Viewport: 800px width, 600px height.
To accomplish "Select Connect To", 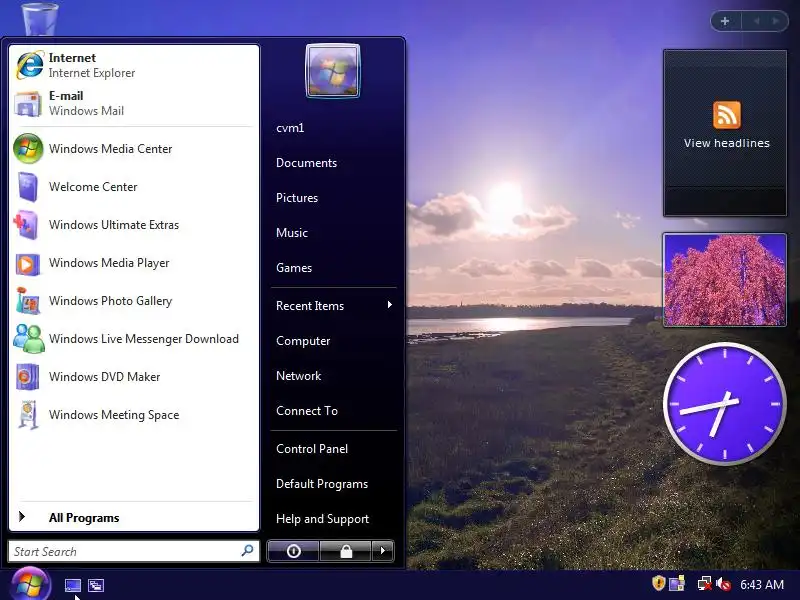I will 307,411.
